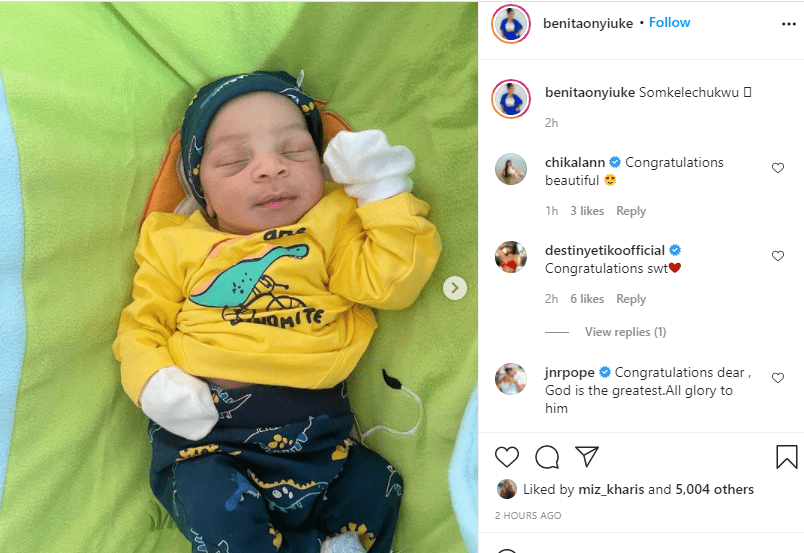Save the post with the bookmark icon
804x553 pixels.
786,457
